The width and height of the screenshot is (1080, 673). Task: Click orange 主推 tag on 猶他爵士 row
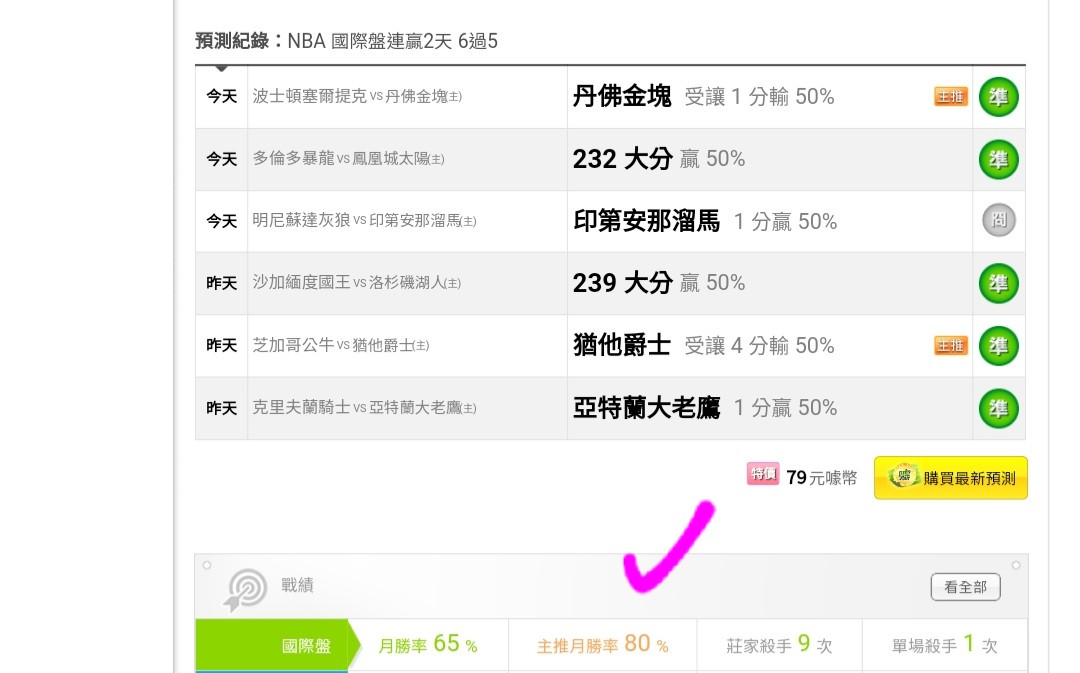pyautogui.click(x=951, y=346)
